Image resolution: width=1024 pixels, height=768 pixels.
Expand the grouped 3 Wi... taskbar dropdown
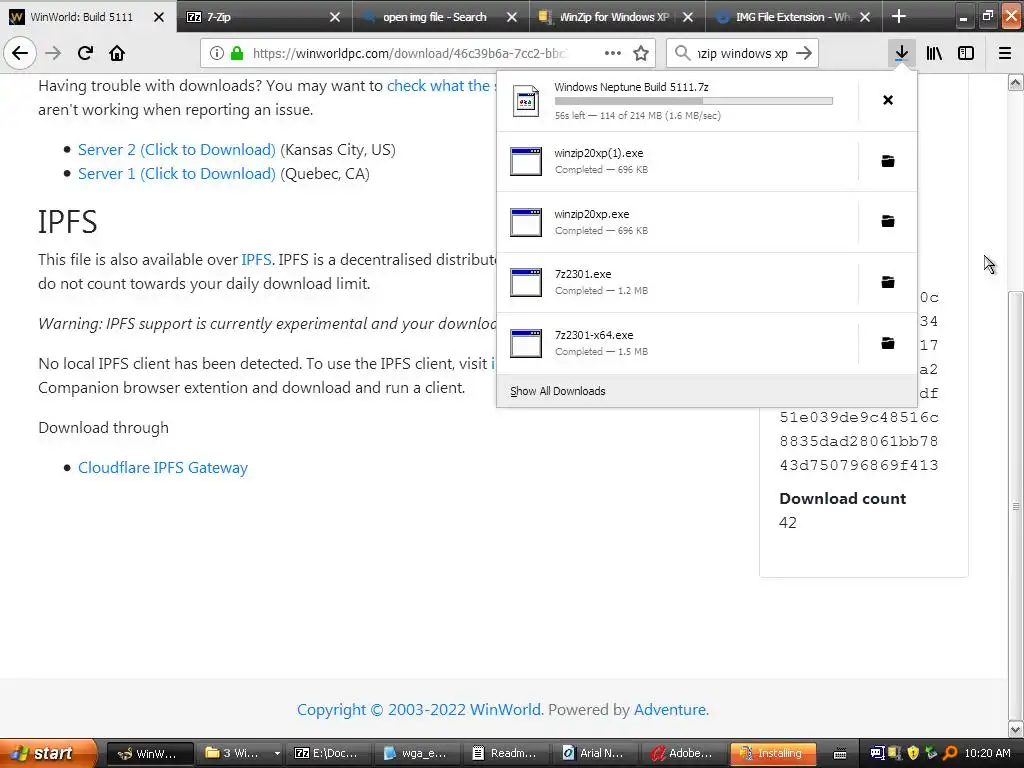coord(277,753)
